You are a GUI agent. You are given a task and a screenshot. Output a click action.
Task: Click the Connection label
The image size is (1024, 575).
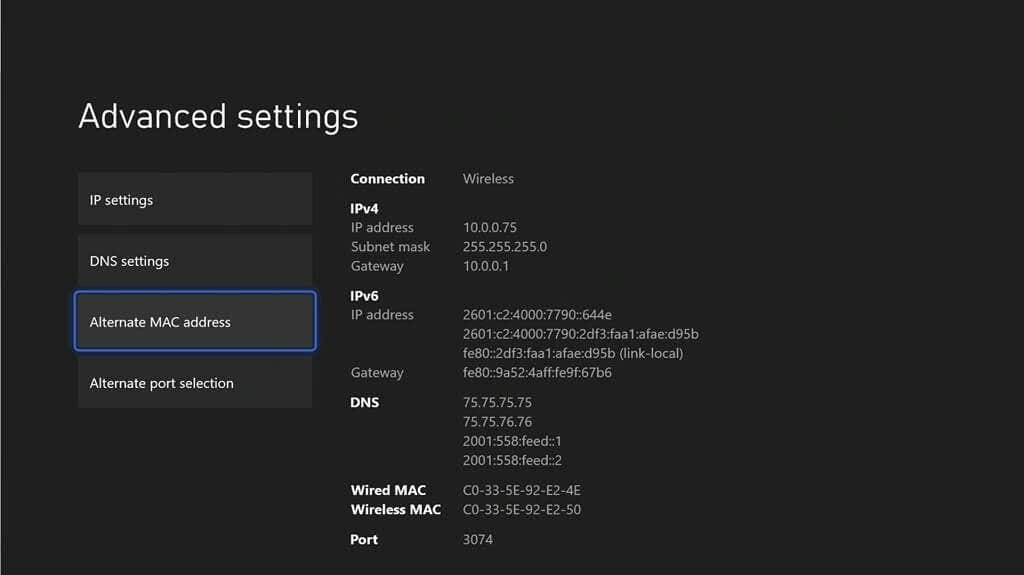pos(387,178)
